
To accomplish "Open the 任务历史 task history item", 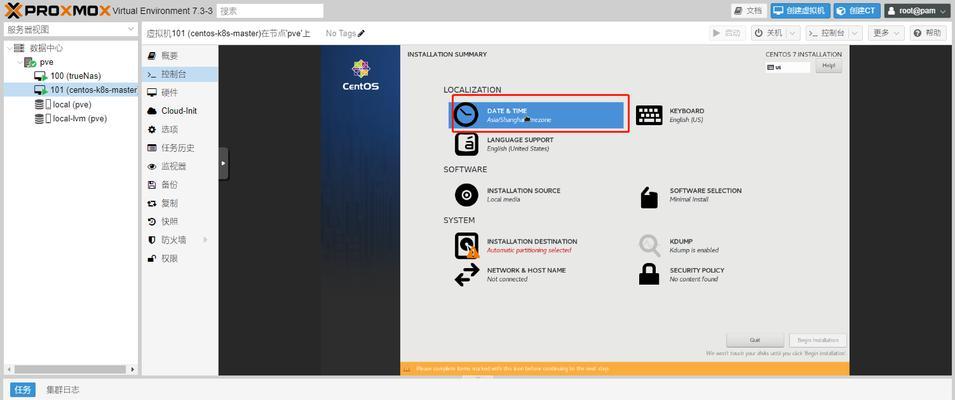I will coord(180,148).
